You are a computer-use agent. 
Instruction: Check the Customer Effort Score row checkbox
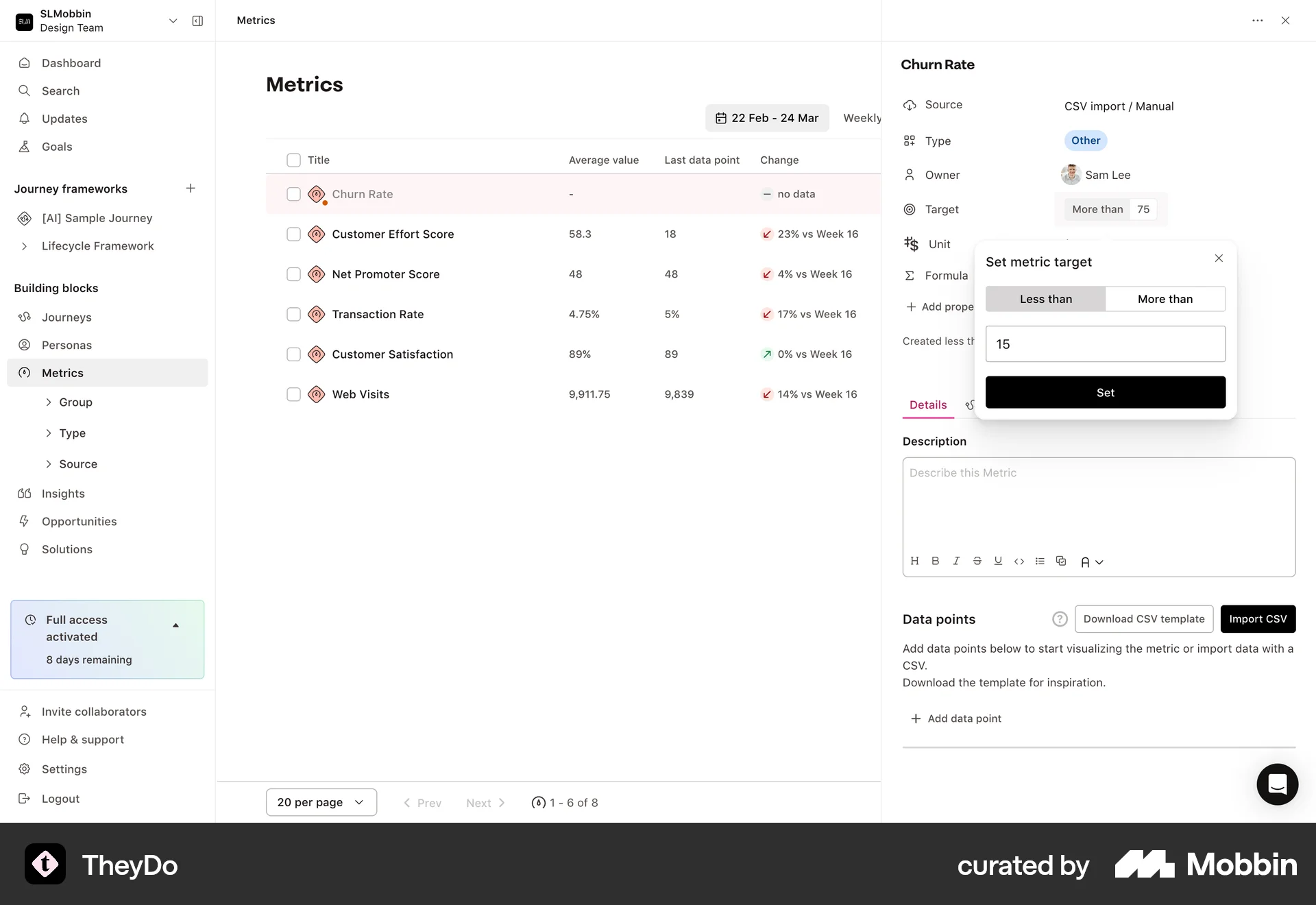click(x=293, y=234)
